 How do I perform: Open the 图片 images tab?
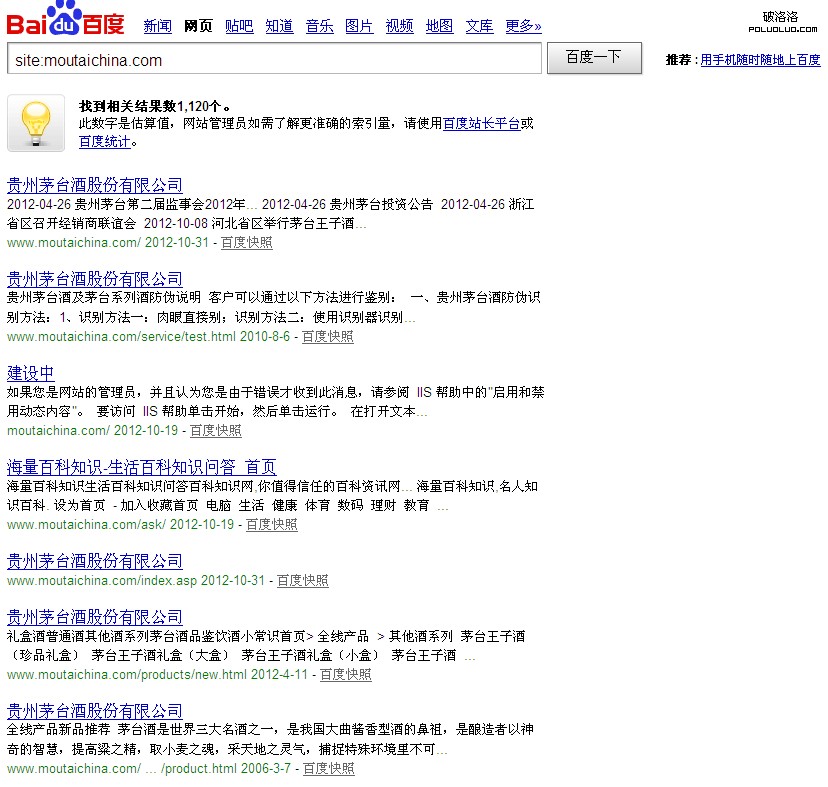pyautogui.click(x=359, y=26)
